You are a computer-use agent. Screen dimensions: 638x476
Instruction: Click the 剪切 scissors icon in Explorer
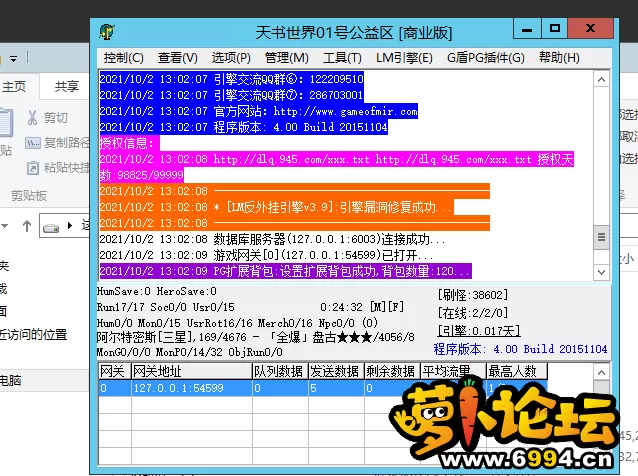click(x=33, y=118)
